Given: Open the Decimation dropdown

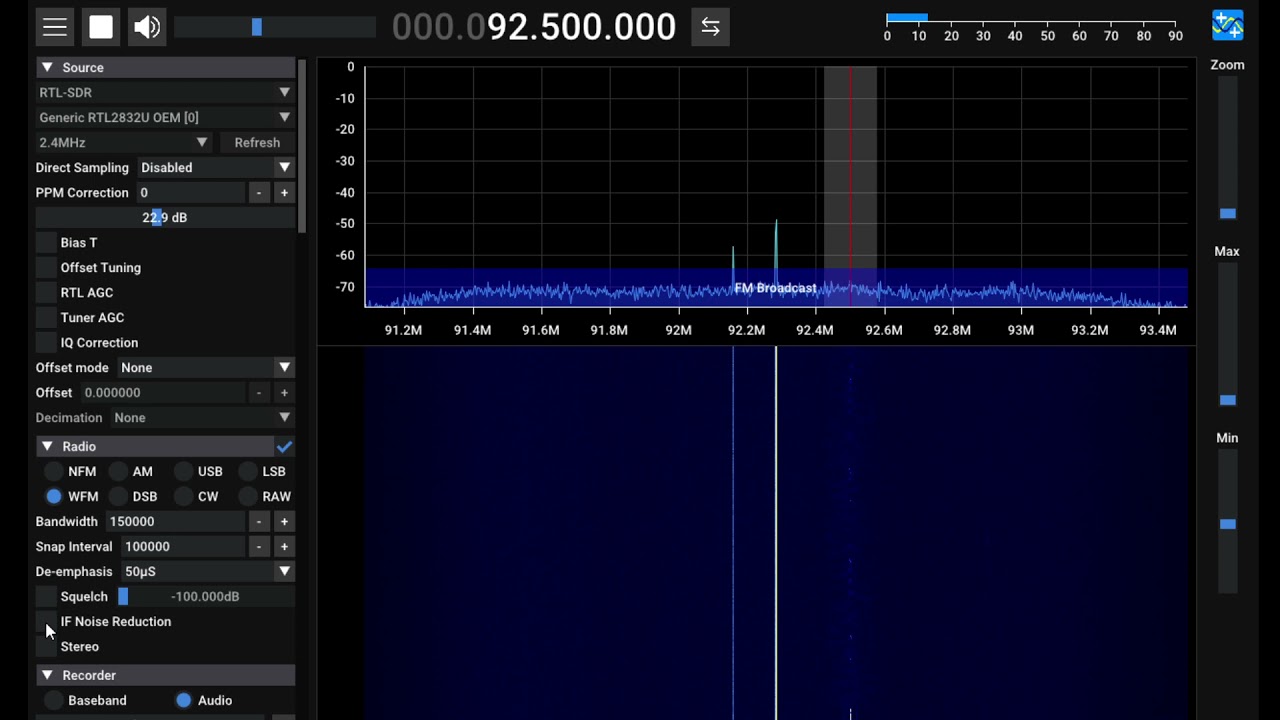Looking at the screenshot, I should point(202,417).
